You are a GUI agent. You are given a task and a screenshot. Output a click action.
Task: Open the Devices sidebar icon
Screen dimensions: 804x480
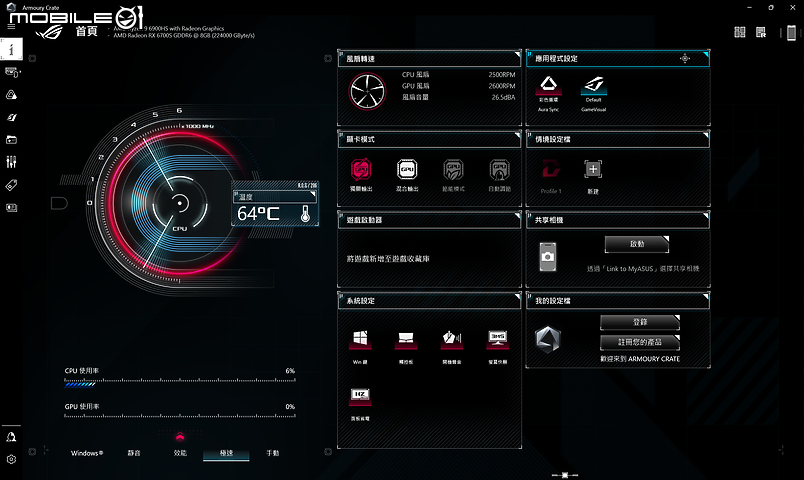tap(11, 72)
